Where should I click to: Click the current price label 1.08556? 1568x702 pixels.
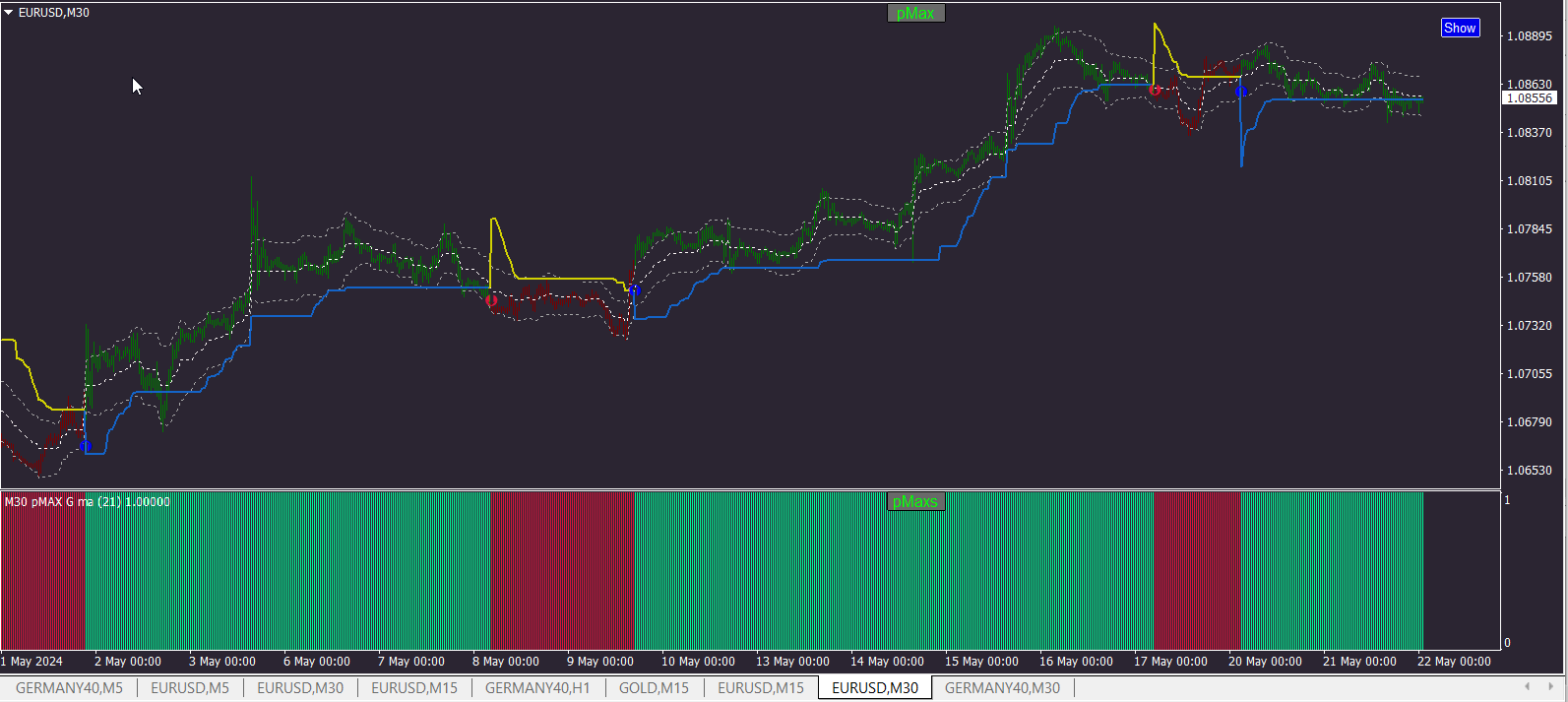[x=1530, y=98]
